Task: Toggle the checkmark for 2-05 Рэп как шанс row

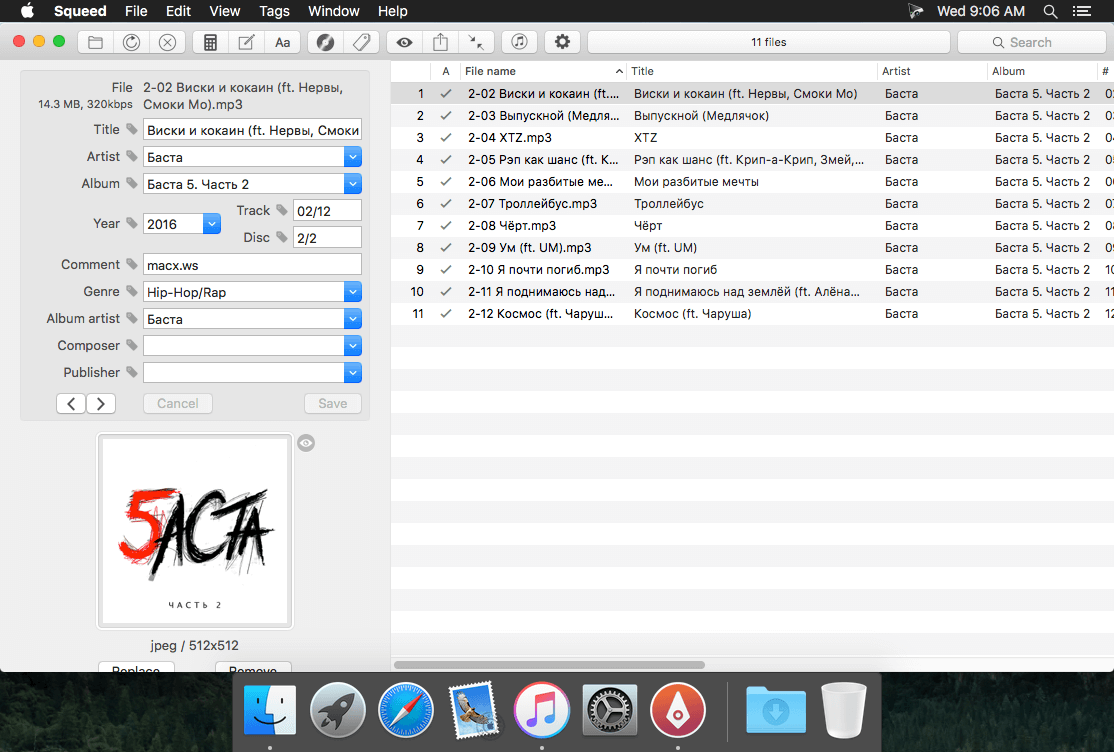Action: [445, 159]
